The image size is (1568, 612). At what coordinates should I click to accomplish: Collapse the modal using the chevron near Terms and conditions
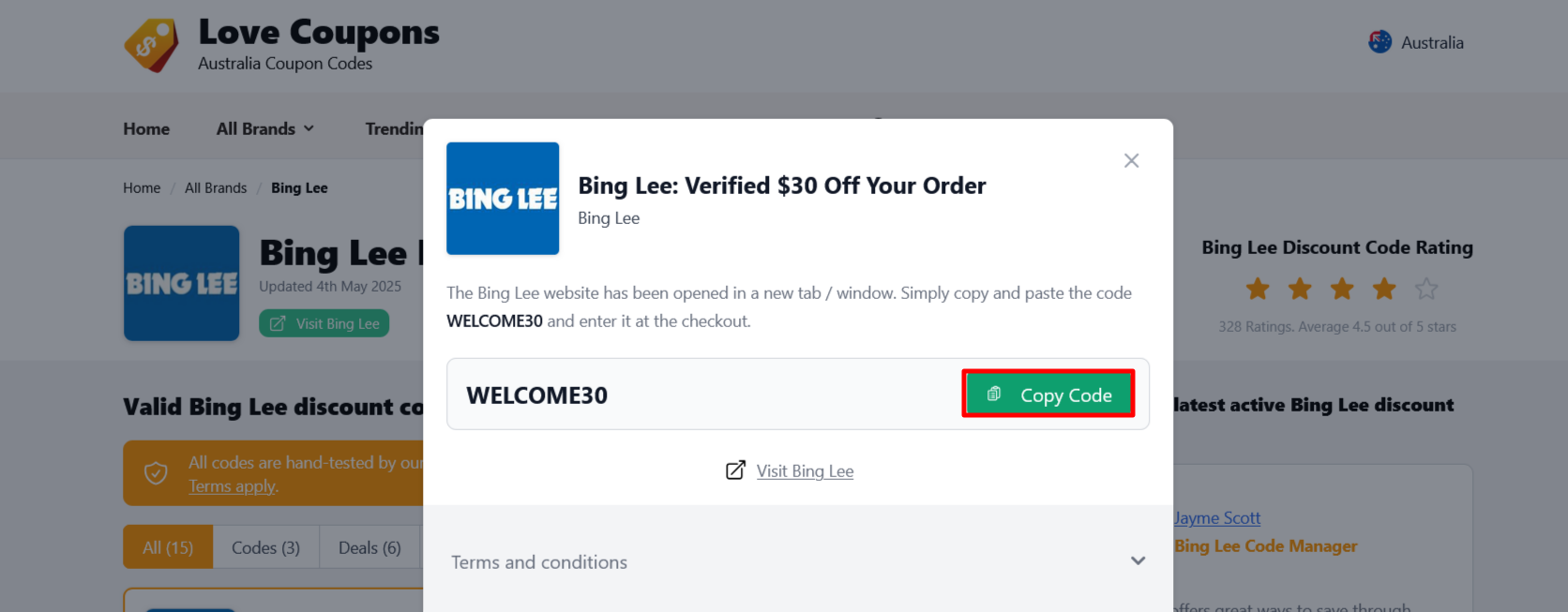[x=1138, y=560]
